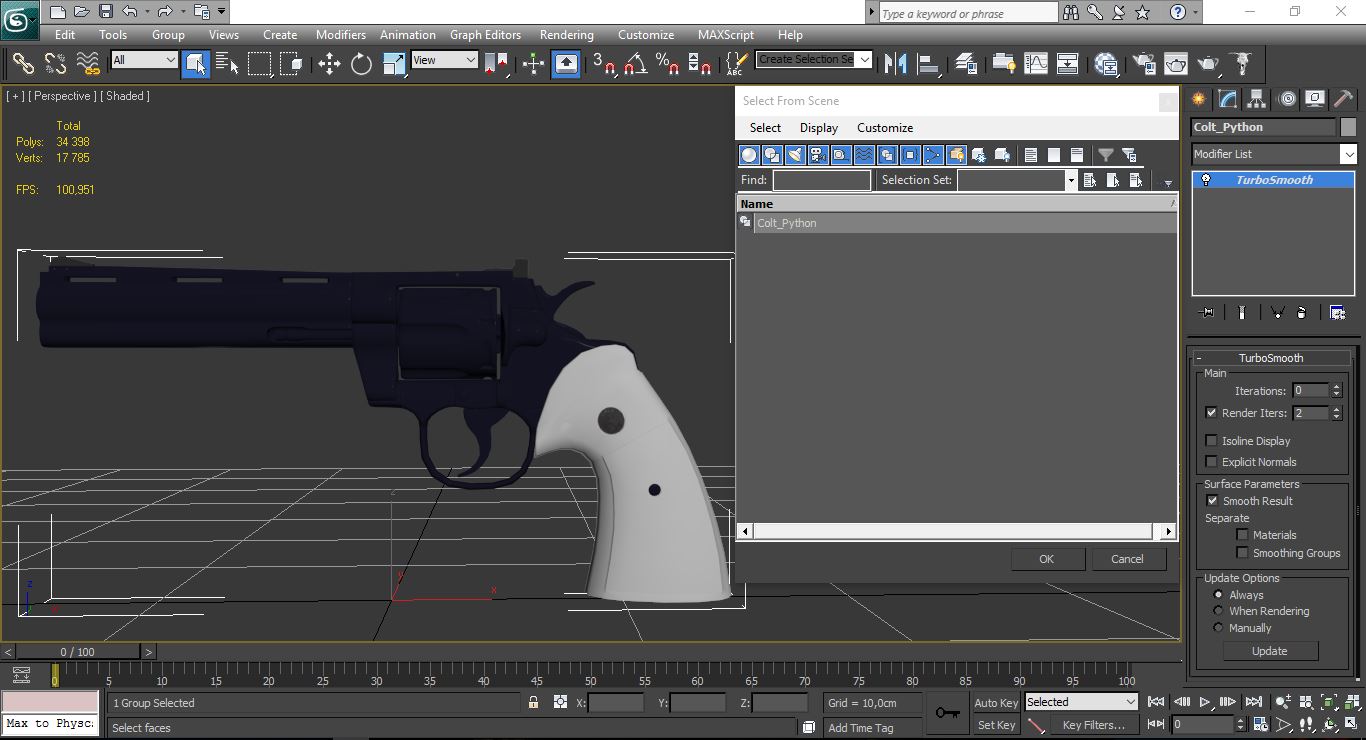Enable Explicit Normals checkbox
1366x740 pixels.
[x=1212, y=462]
